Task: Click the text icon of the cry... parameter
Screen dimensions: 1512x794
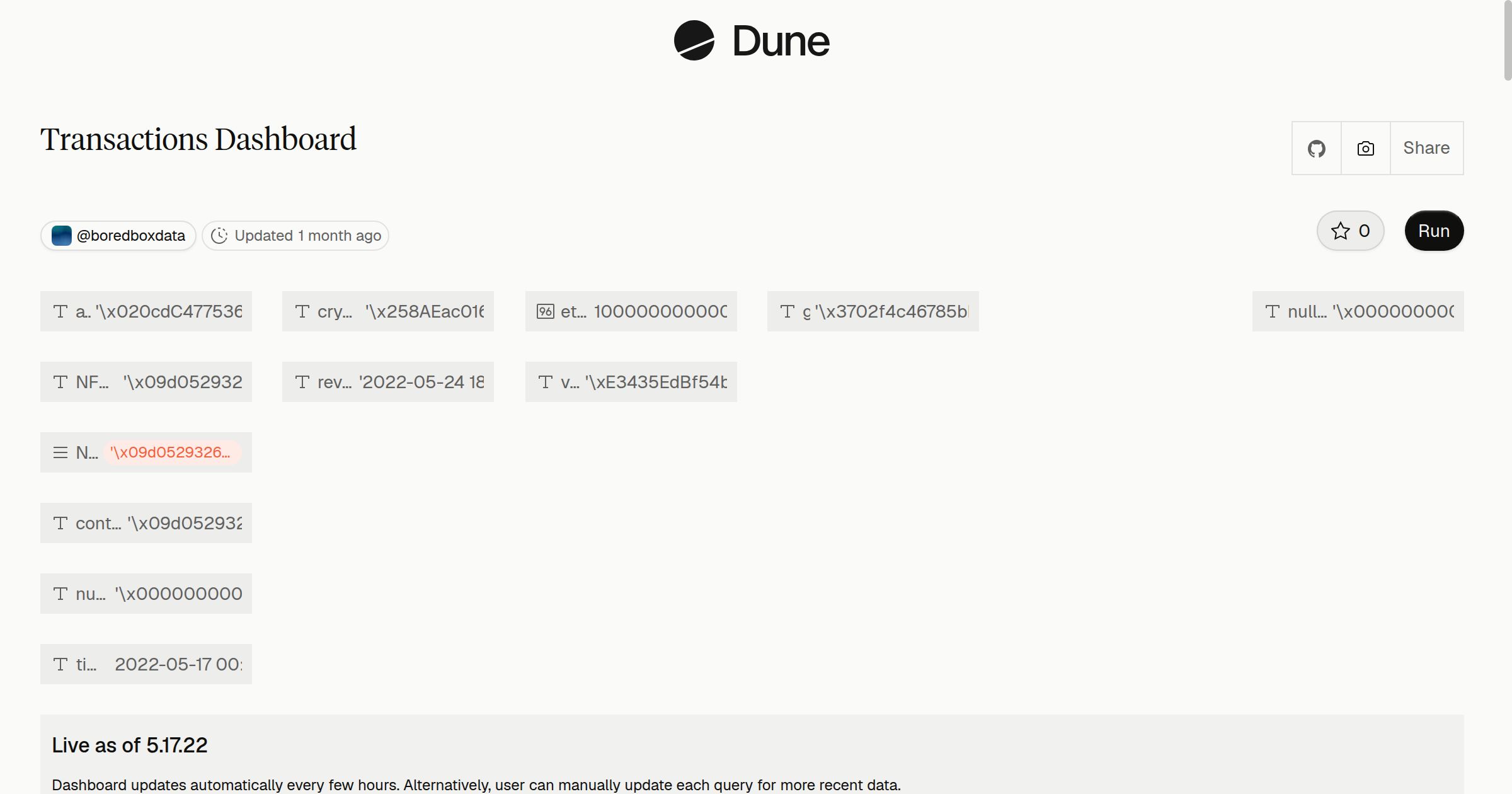Action: [302, 311]
